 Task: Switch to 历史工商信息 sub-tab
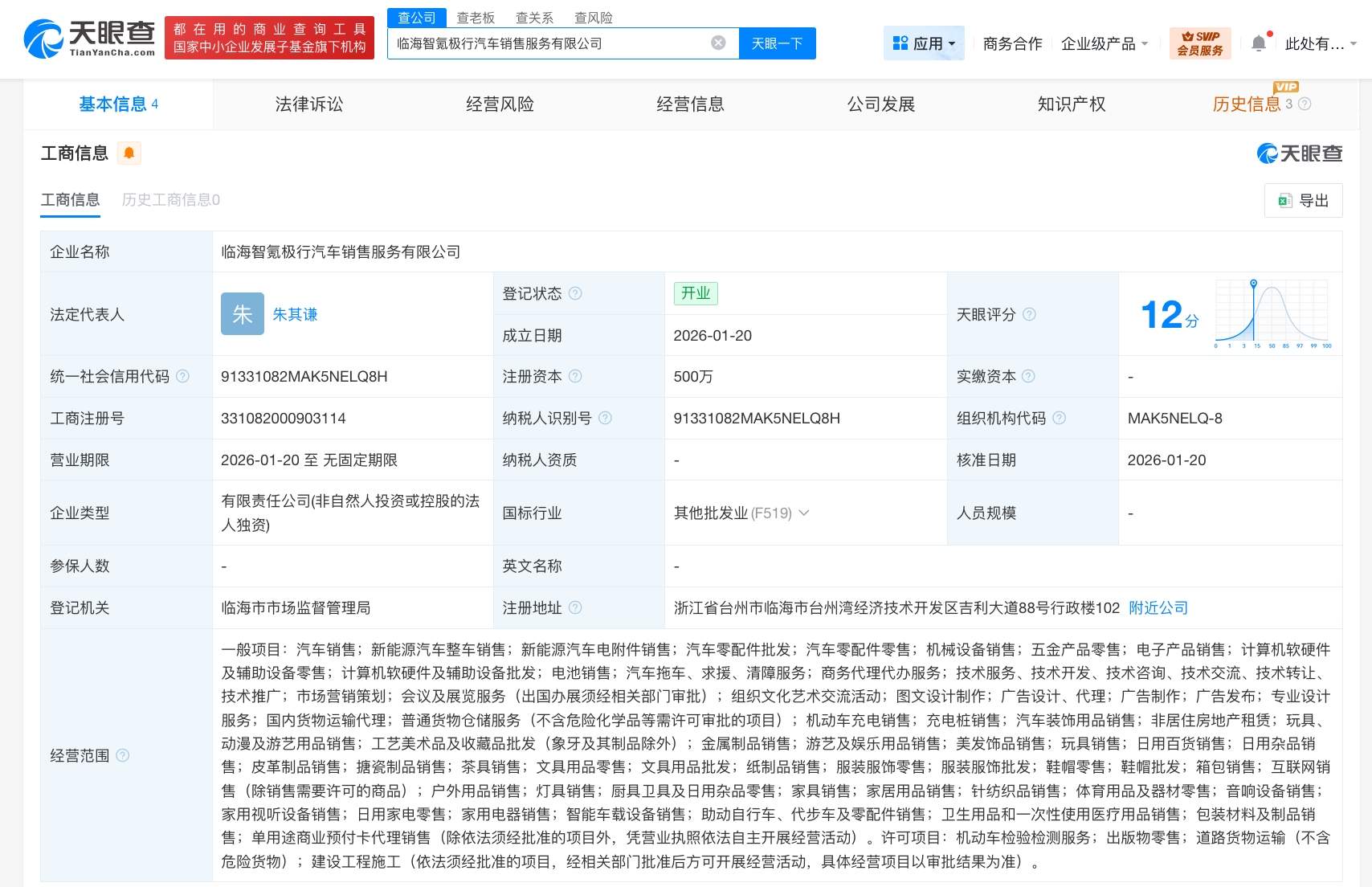coord(170,200)
